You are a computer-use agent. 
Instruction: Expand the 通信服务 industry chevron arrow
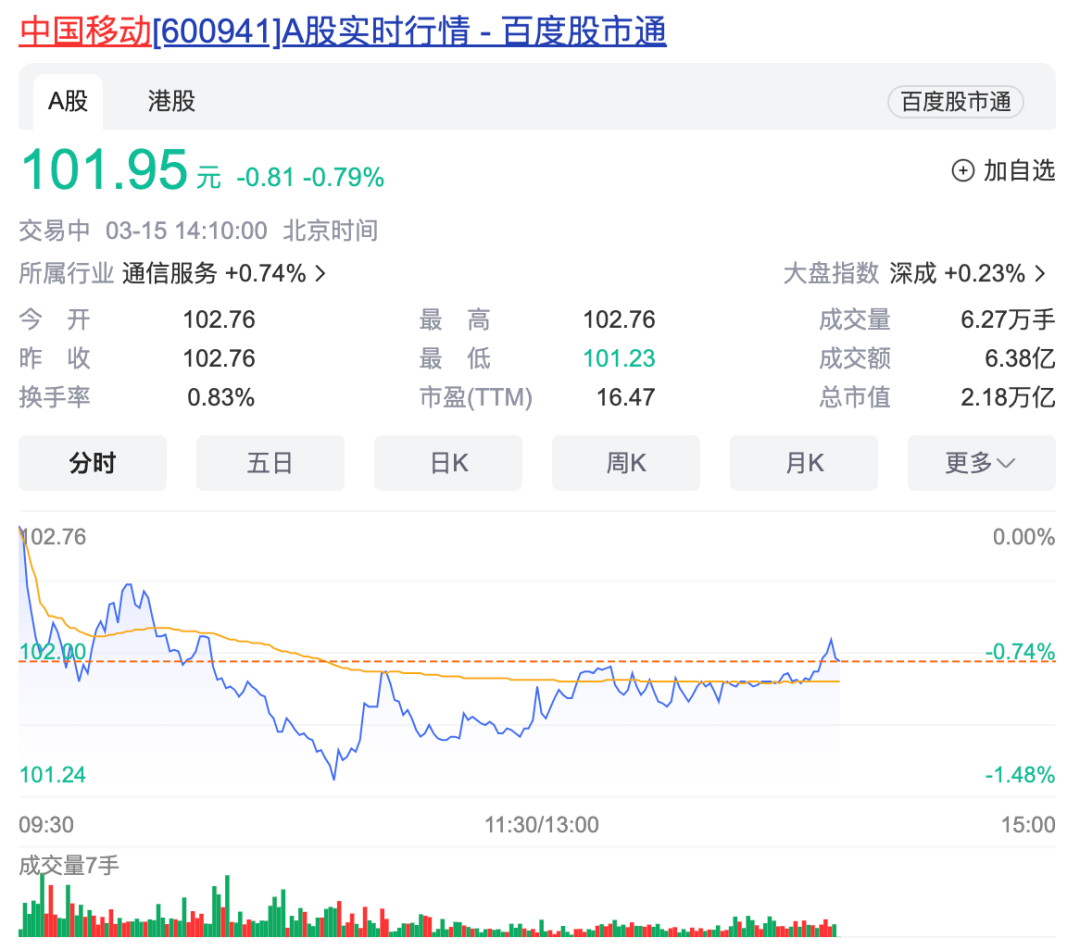tap(320, 273)
